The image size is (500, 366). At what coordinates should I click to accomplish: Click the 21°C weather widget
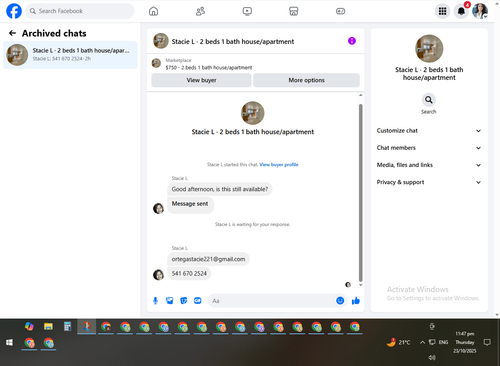pos(398,342)
